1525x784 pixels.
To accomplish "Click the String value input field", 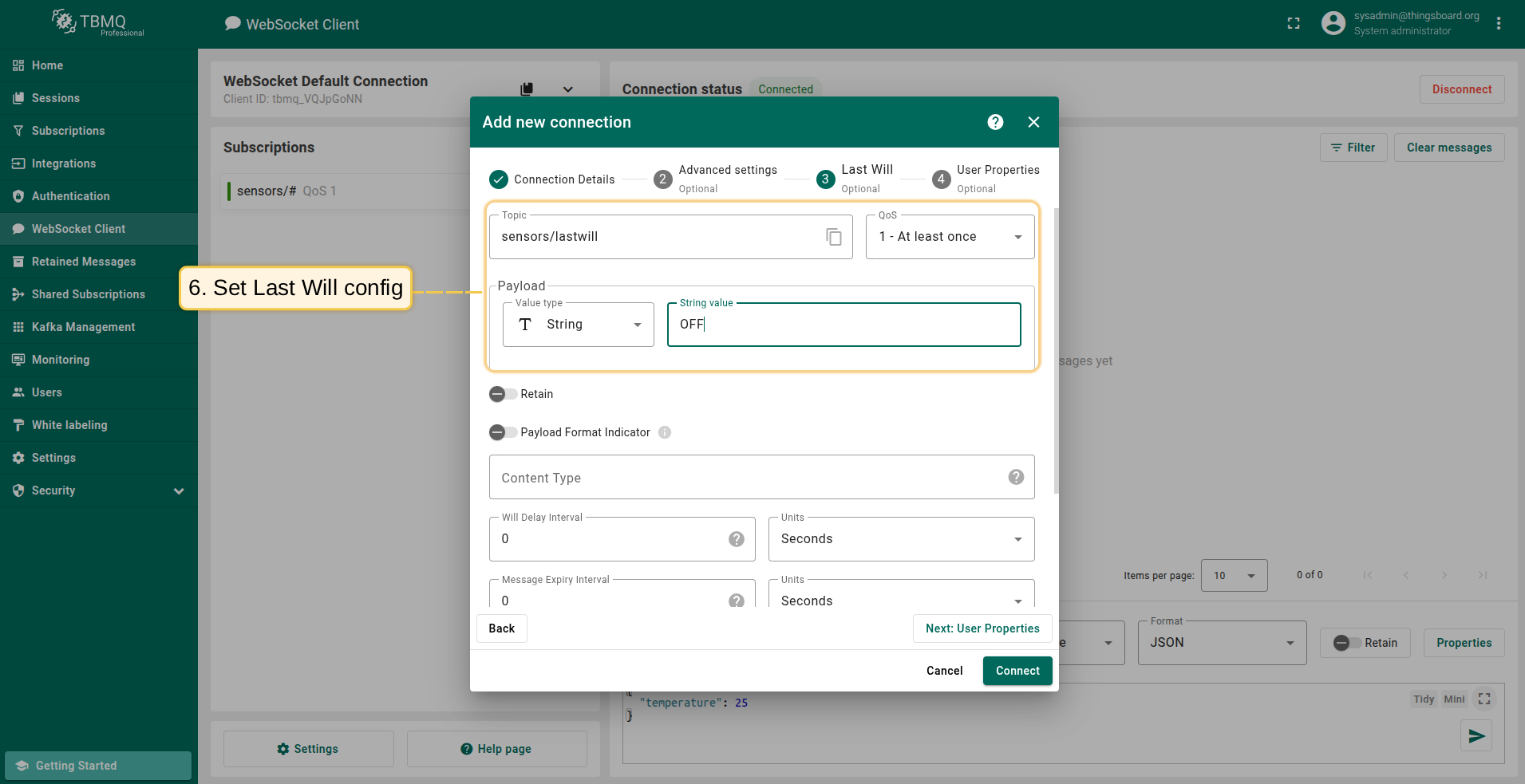I will [x=843, y=325].
